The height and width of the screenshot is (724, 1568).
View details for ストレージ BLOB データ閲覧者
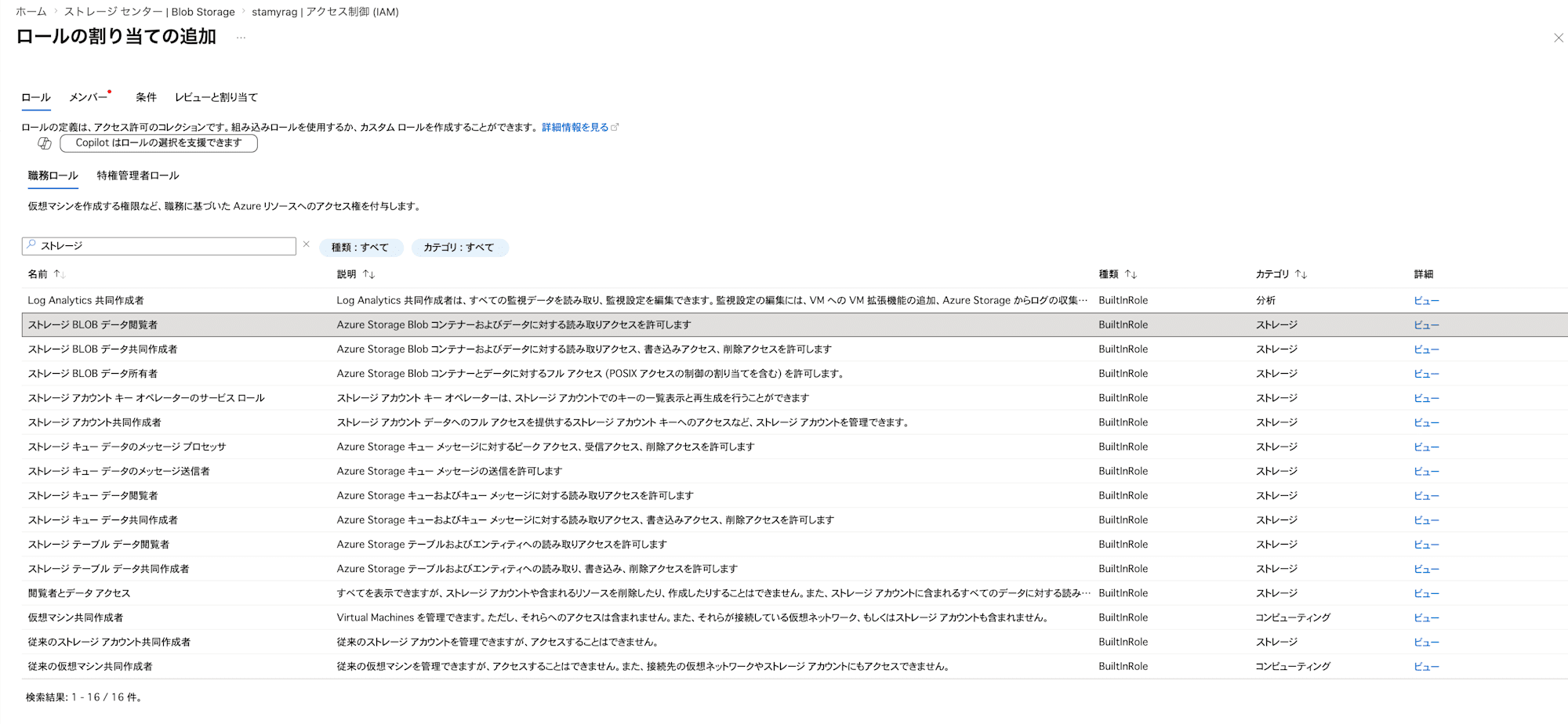(1427, 325)
